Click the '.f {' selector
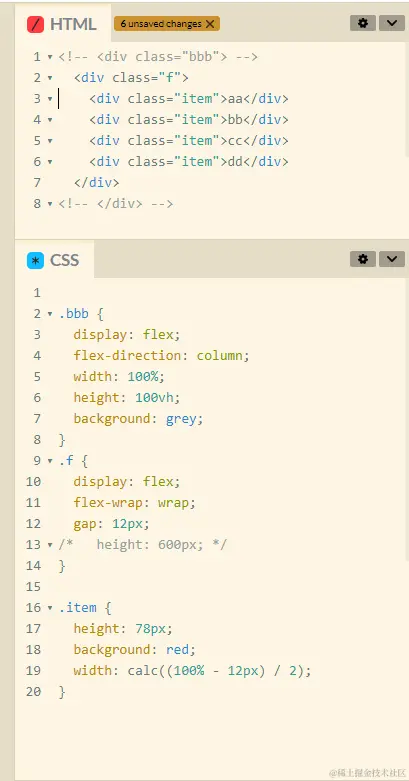The height and width of the screenshot is (781, 409). (73, 460)
